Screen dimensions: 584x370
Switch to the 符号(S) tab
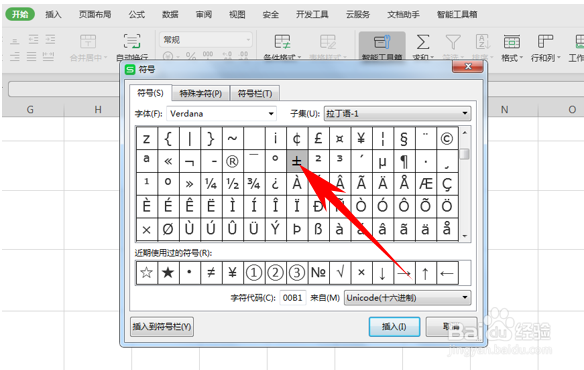point(150,93)
